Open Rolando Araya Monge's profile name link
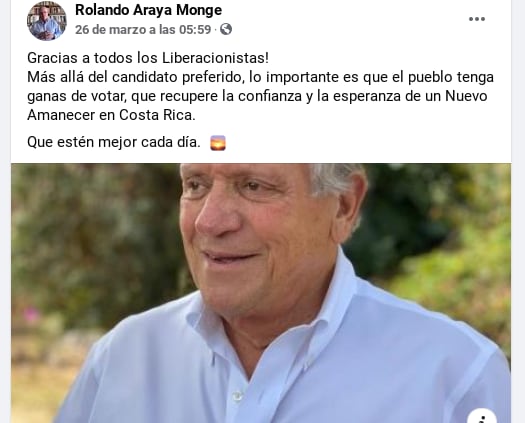Image resolution: width=525 pixels, height=423 pixels. tap(148, 10)
